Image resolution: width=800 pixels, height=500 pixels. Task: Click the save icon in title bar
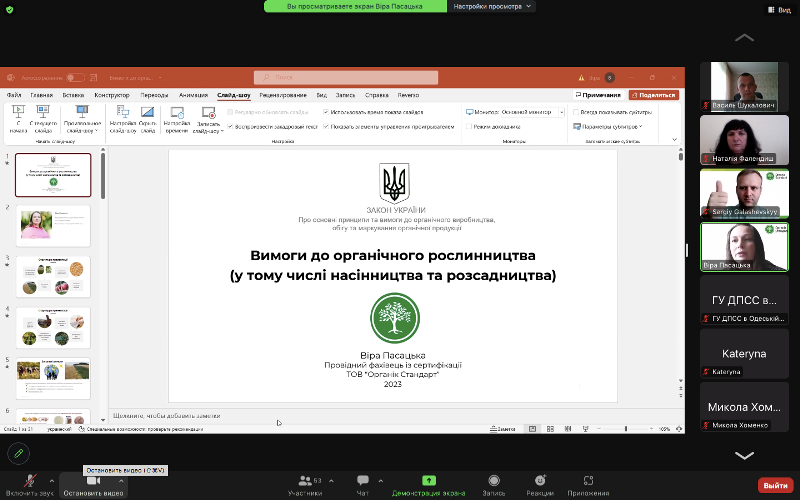coord(93,78)
